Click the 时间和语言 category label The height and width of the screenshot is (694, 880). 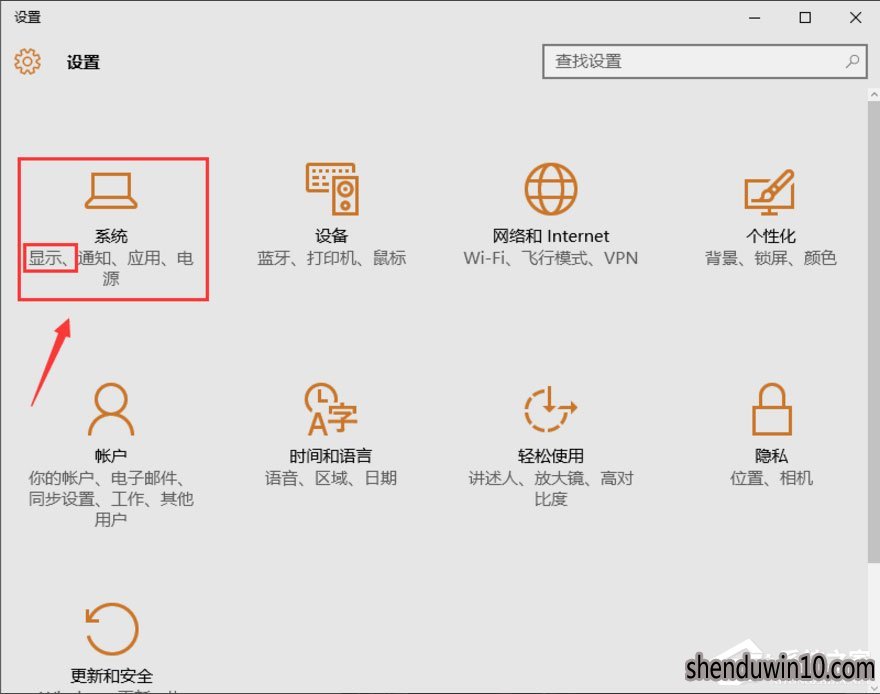point(331,456)
